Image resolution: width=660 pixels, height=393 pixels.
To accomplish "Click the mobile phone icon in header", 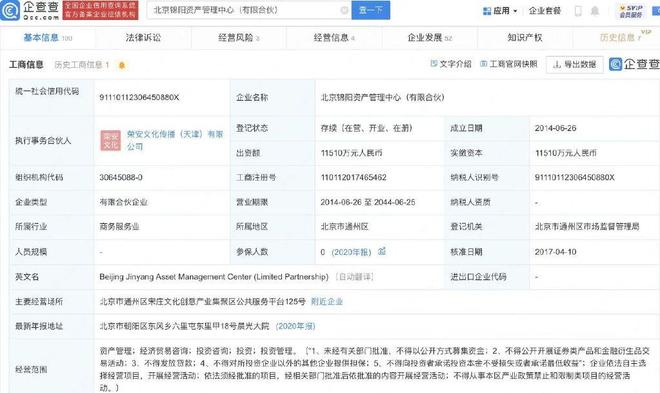I will 578,11.
